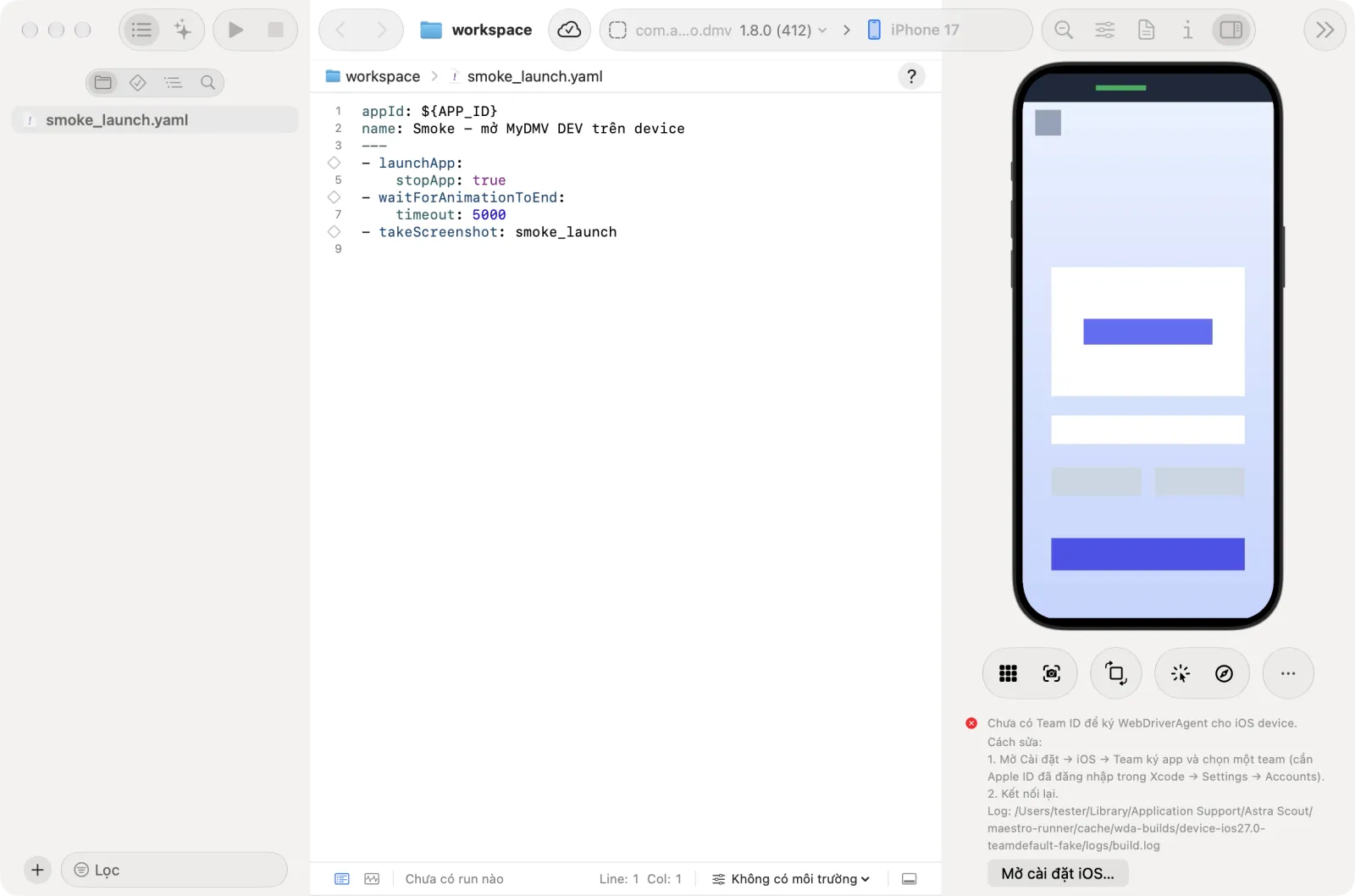Open the activity graph icon in status bar
Screen dimensions: 1355x896
[372, 879]
